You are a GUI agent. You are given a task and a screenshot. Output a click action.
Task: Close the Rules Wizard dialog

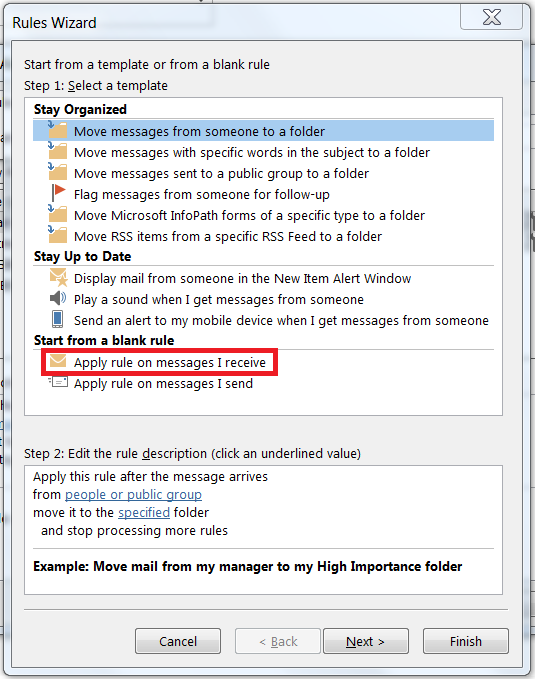pos(492,17)
